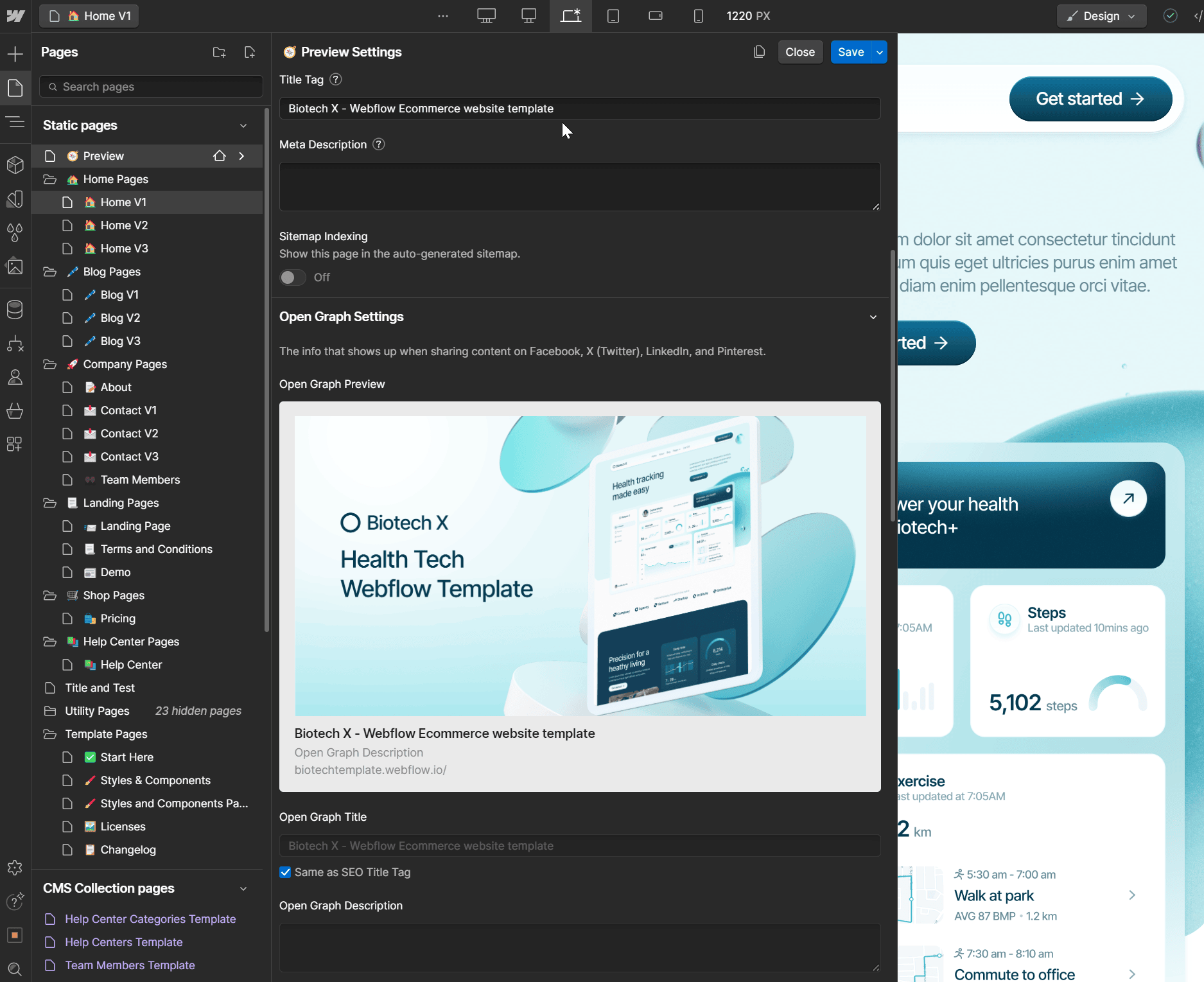The image size is (1204, 982).
Task: Save the preview settings
Action: pyautogui.click(x=850, y=52)
